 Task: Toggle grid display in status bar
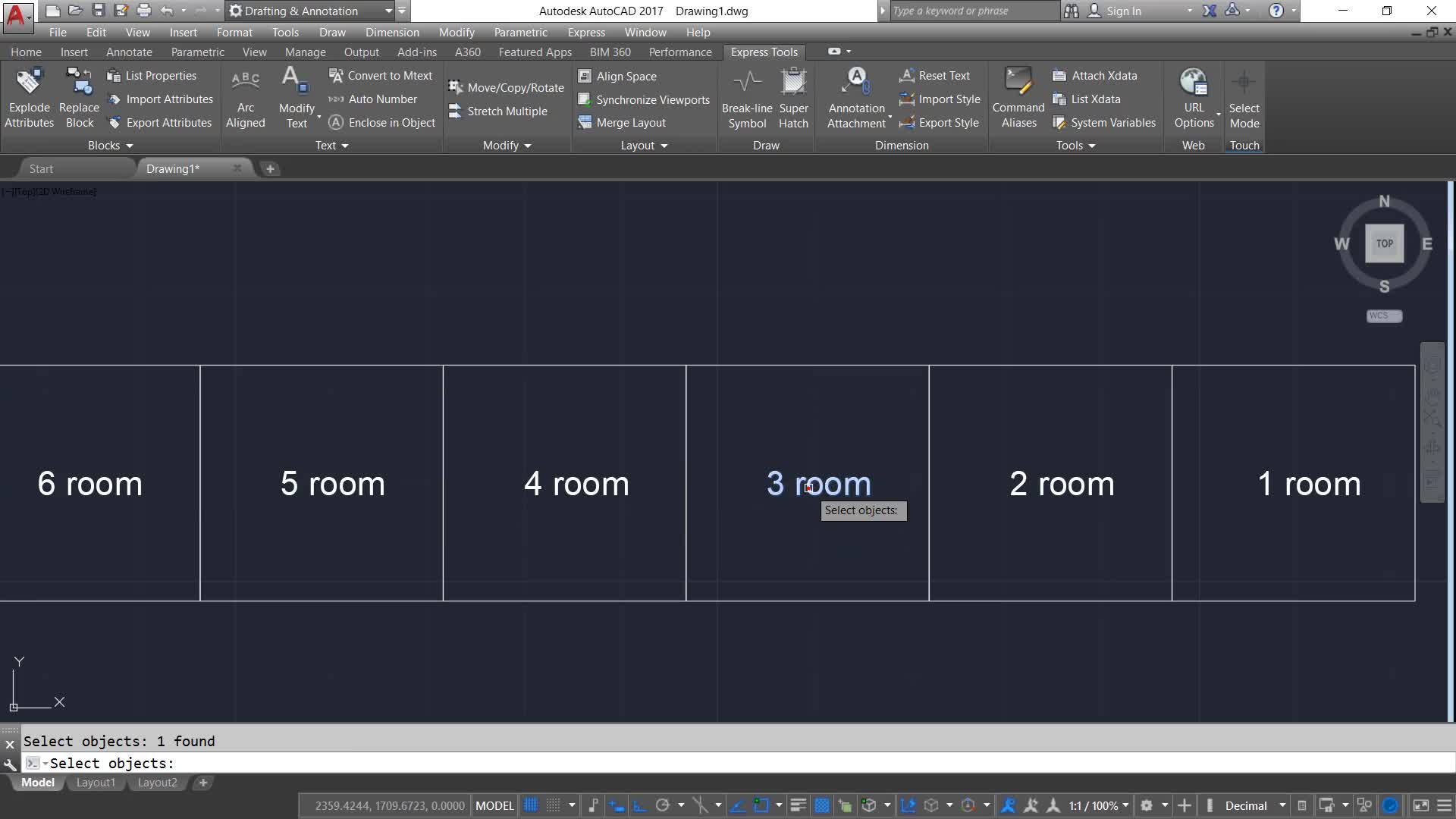pos(531,805)
